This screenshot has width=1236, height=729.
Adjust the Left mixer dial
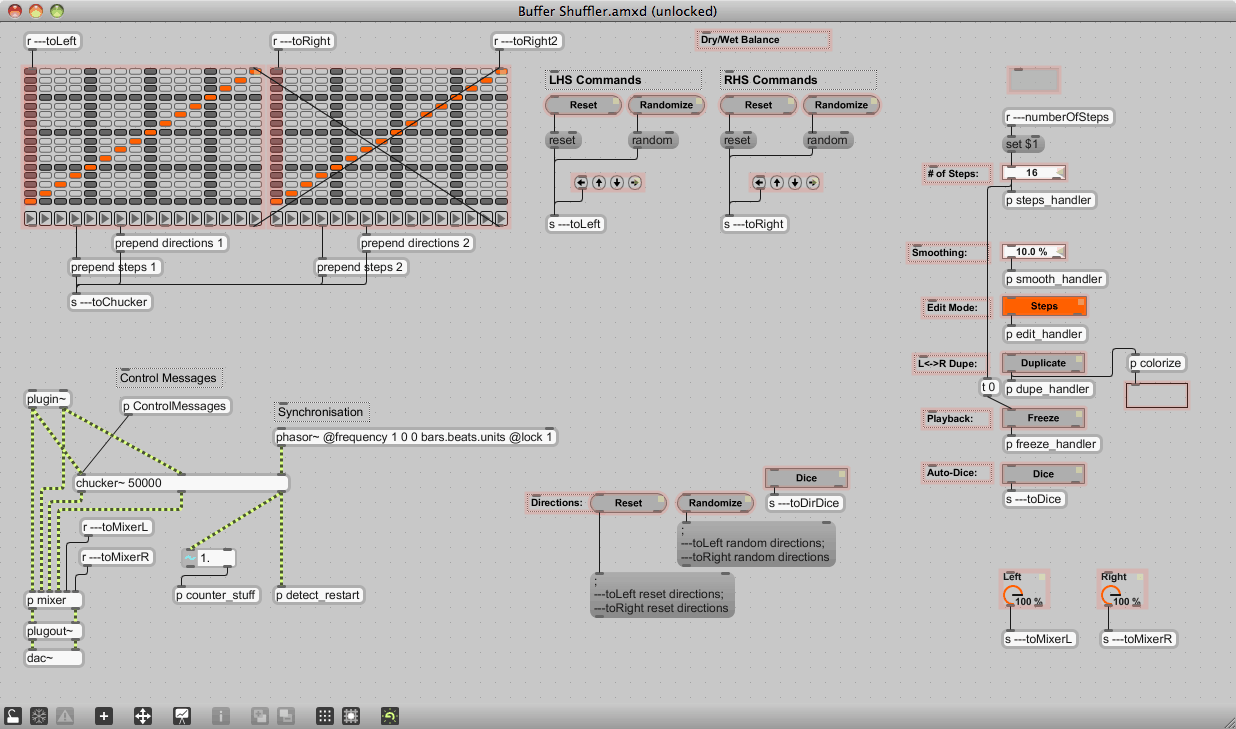1011,596
